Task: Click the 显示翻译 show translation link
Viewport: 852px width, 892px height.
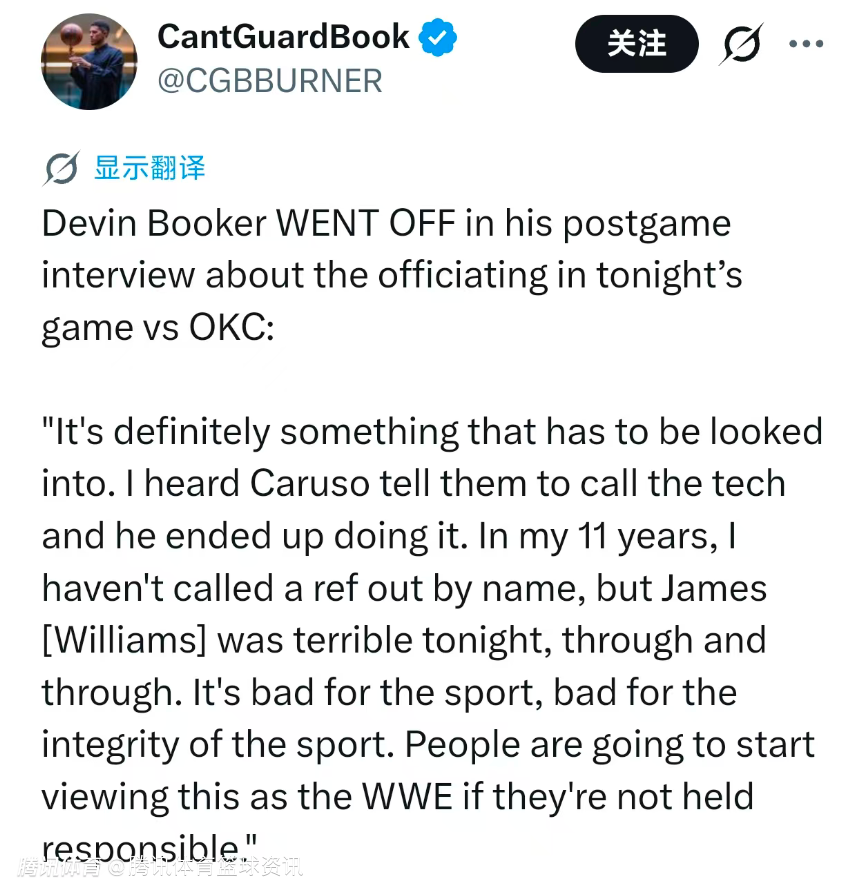Action: click(150, 168)
